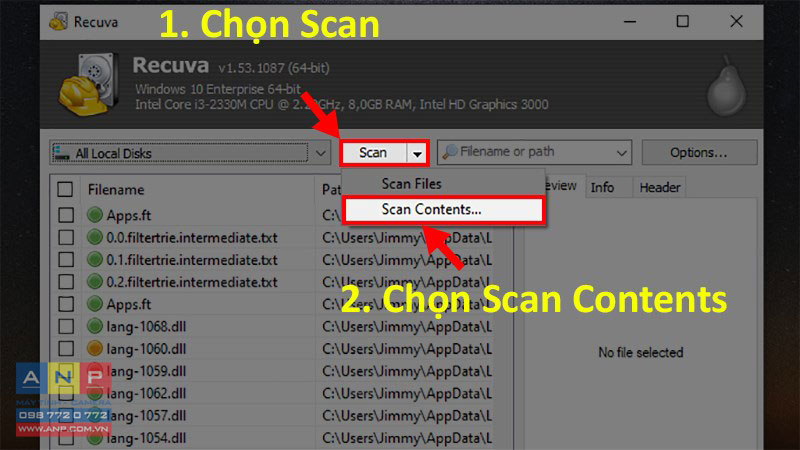Image resolution: width=800 pixels, height=450 pixels.
Task: Click the path cell of lang-1057.dll
Action: [x=407, y=416]
